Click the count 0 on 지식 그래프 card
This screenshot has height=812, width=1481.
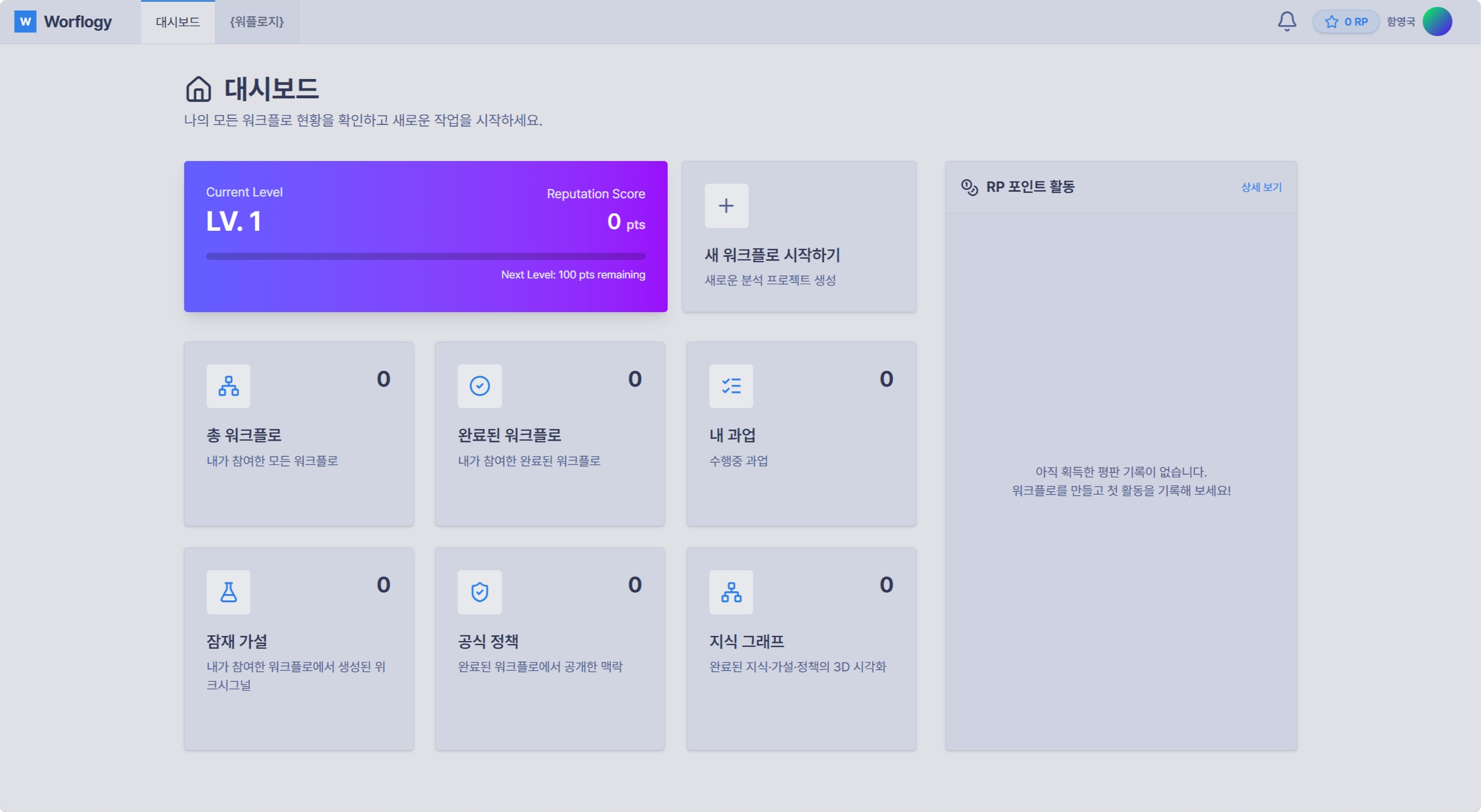(886, 585)
